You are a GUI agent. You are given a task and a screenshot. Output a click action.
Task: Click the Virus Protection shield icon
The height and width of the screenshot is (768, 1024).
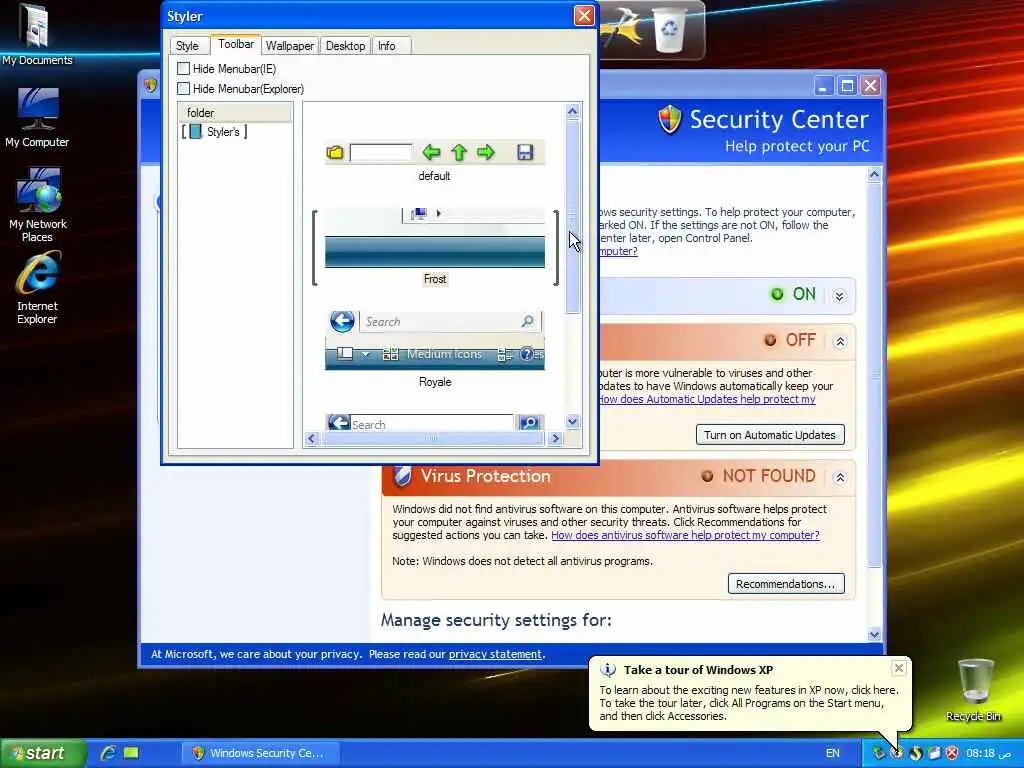(402, 476)
